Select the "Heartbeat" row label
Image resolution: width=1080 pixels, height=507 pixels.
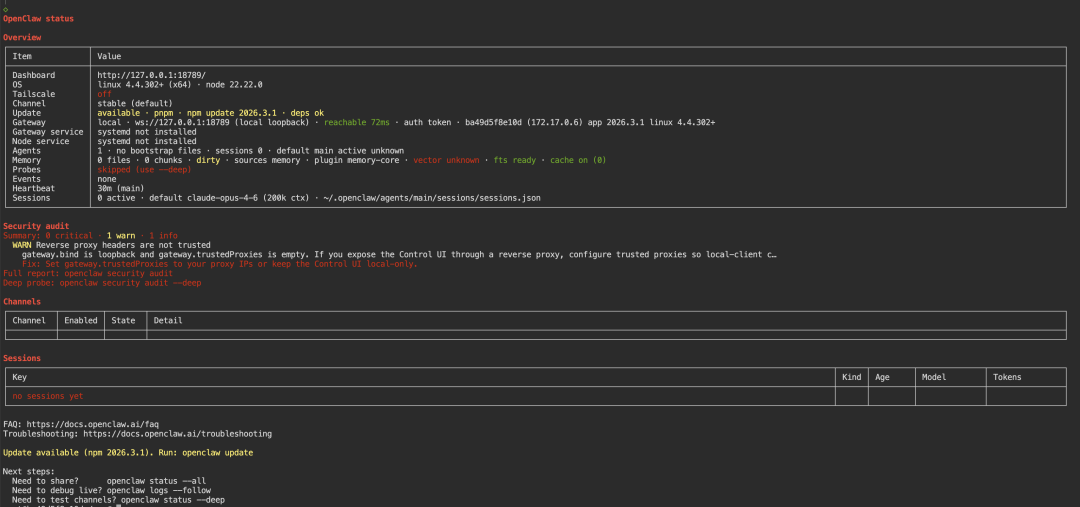coord(34,188)
